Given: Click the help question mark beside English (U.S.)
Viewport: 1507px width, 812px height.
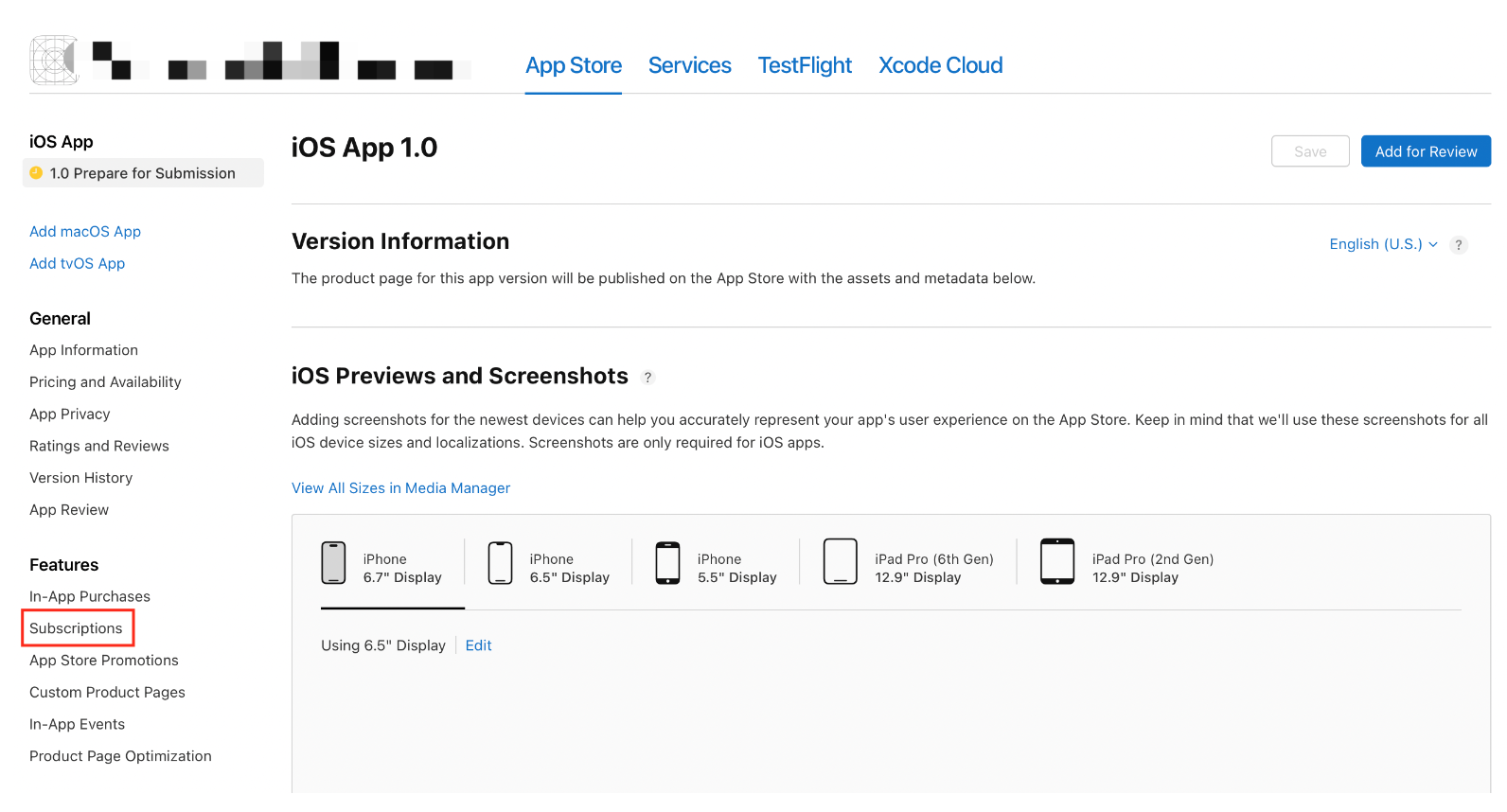Looking at the screenshot, I should pos(1459,245).
